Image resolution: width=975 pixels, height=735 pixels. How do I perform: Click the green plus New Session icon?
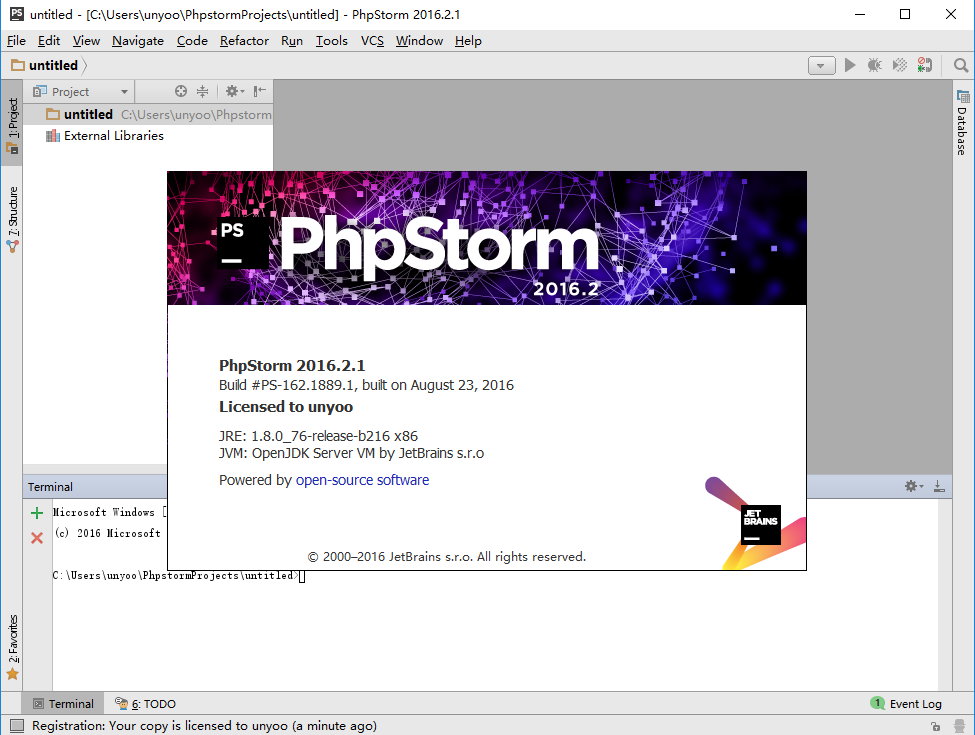pyautogui.click(x=37, y=513)
